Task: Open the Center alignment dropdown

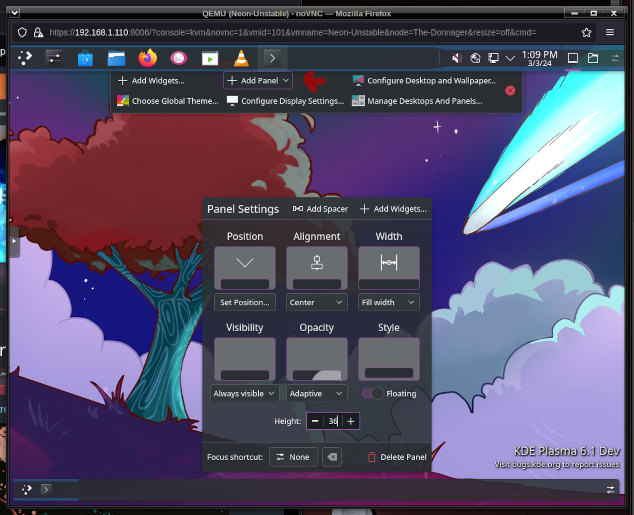Action: tap(317, 302)
